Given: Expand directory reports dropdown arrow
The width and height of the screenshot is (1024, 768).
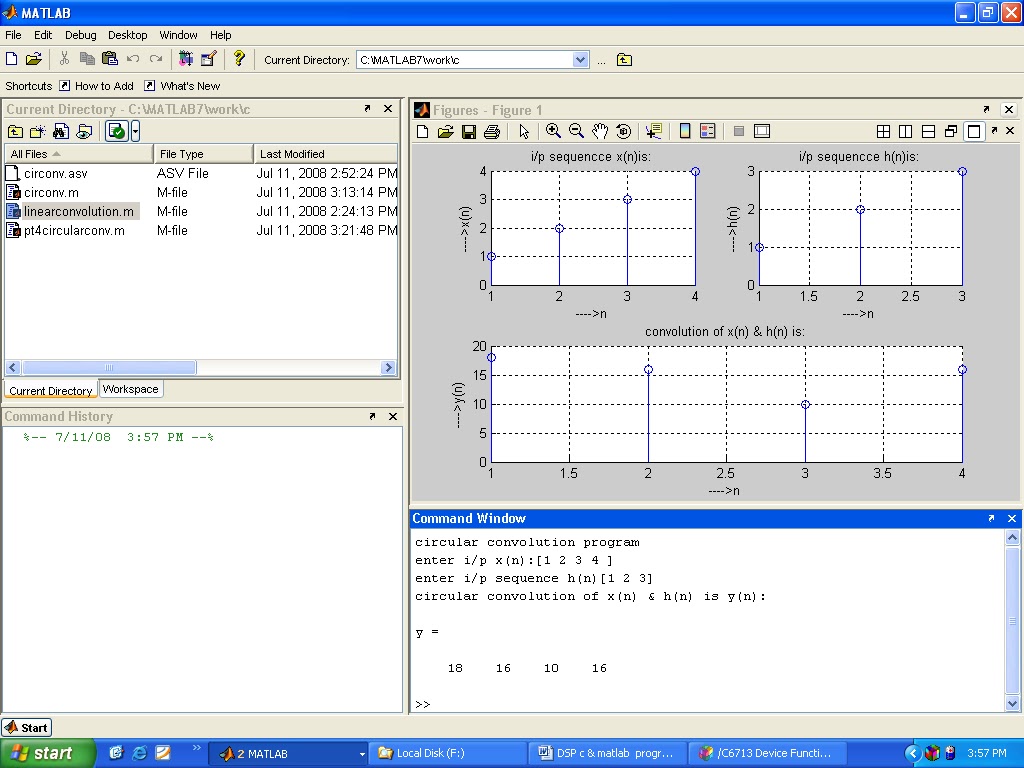Looking at the screenshot, I should pos(135,131).
